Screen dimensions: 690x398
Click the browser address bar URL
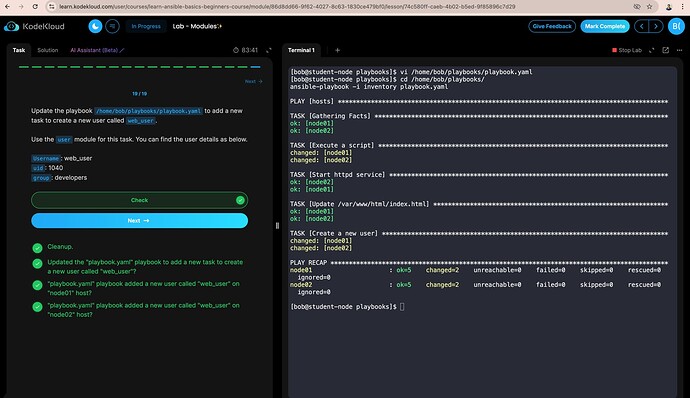click(287, 7)
